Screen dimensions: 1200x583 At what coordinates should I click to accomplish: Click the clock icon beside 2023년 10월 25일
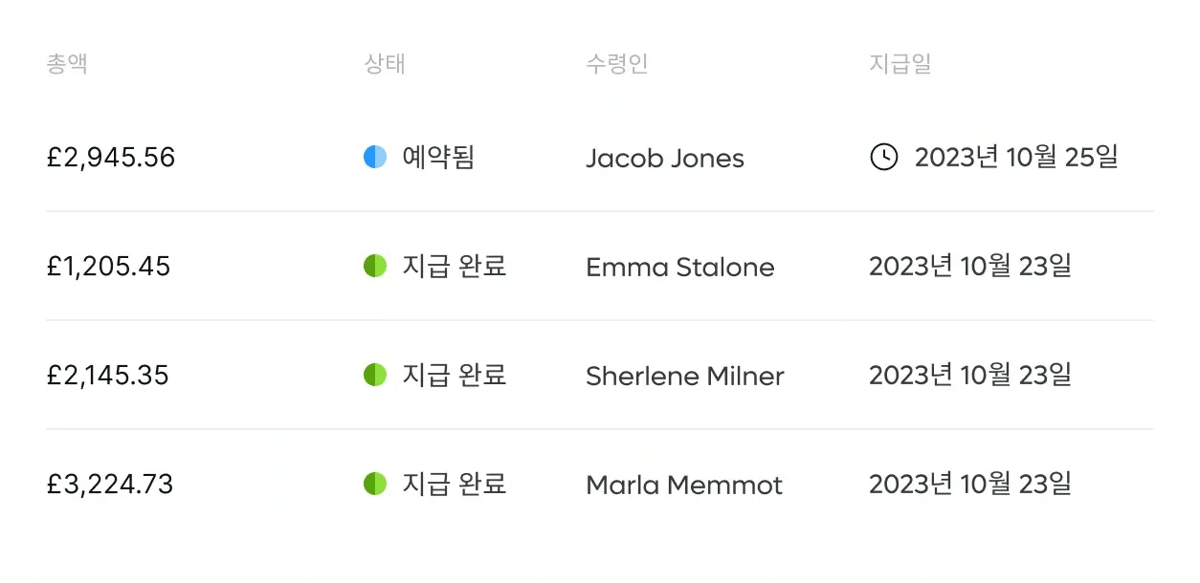[x=884, y=157]
